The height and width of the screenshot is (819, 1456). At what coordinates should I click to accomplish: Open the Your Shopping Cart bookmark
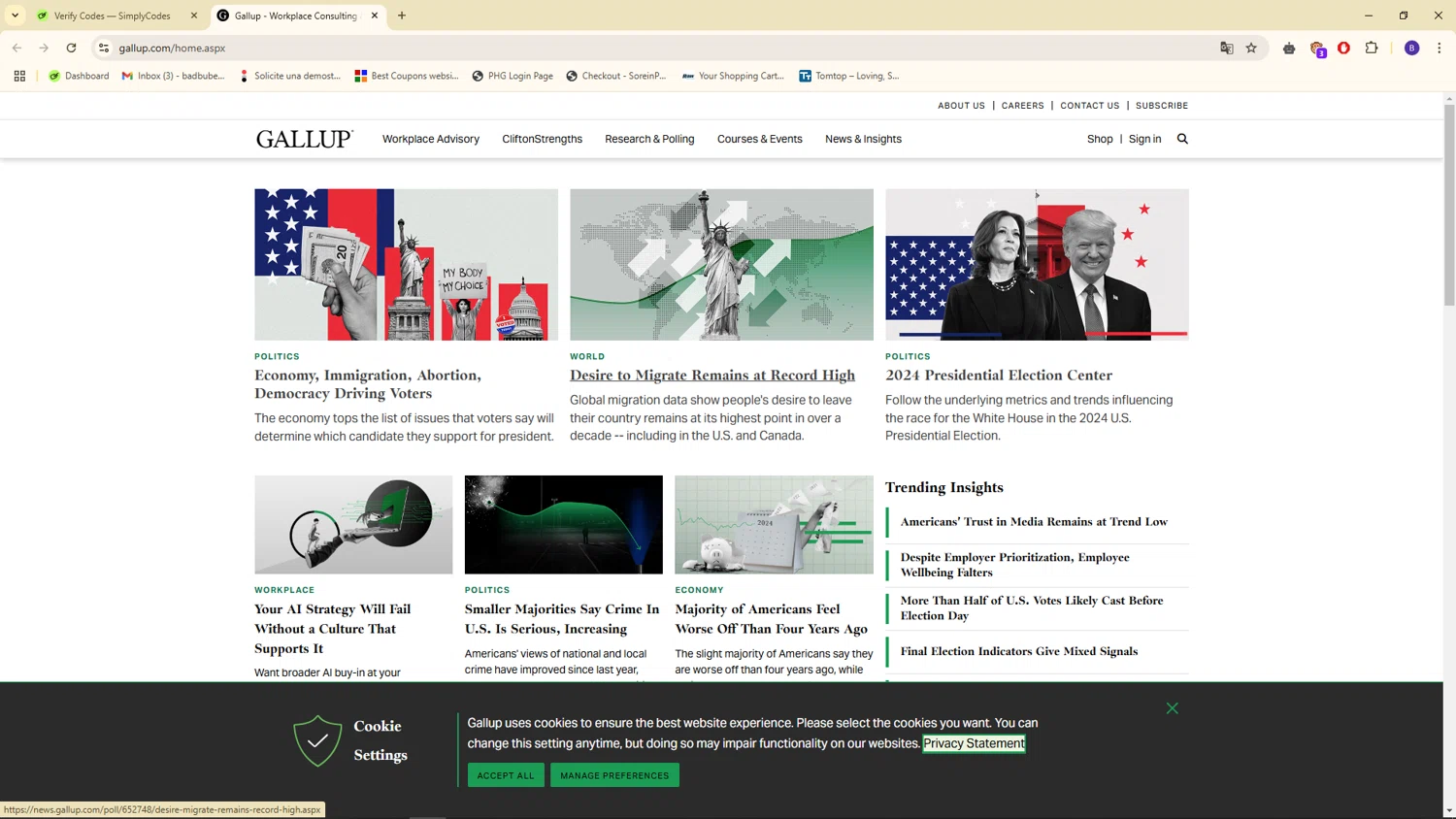[x=733, y=76]
